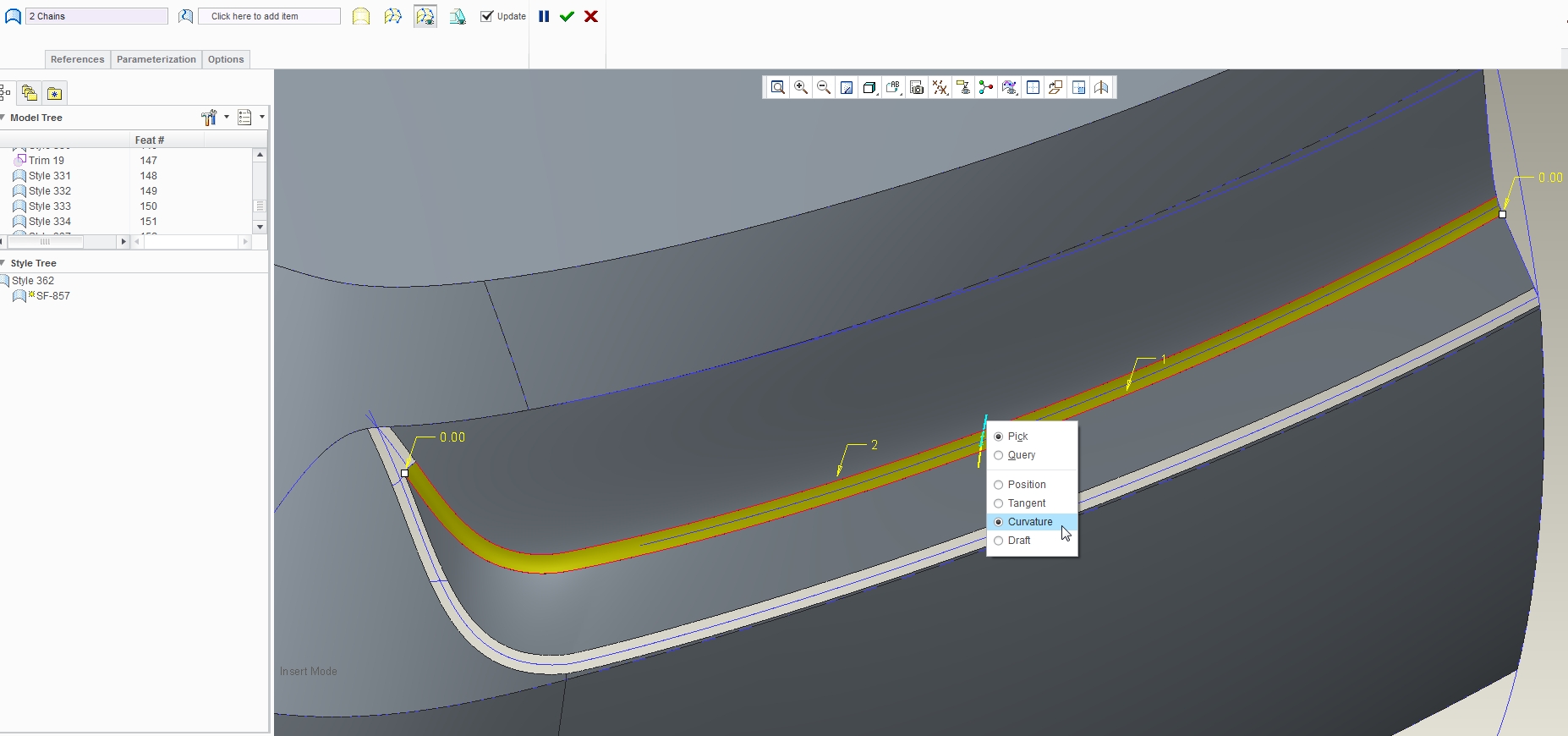Click the show all views grid icon
1568x736 pixels.
[x=1078, y=87]
